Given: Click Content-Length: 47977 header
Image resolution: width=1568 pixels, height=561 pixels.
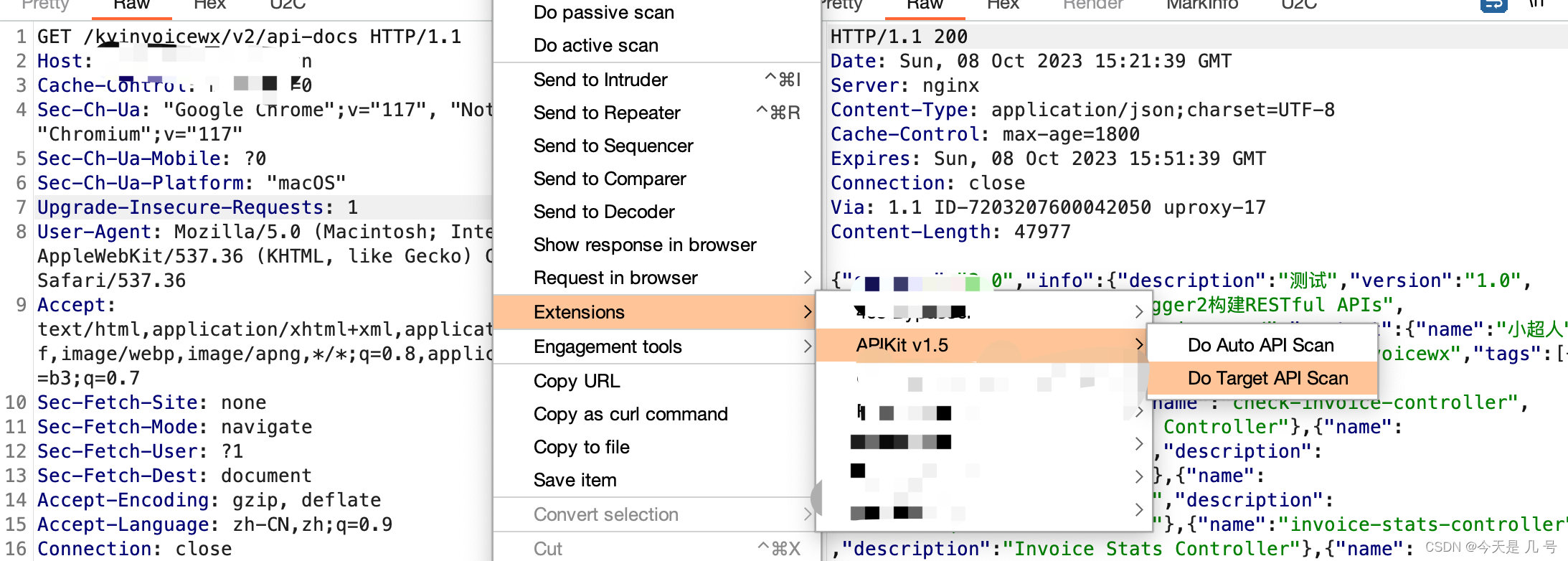Looking at the screenshot, I should (950, 232).
